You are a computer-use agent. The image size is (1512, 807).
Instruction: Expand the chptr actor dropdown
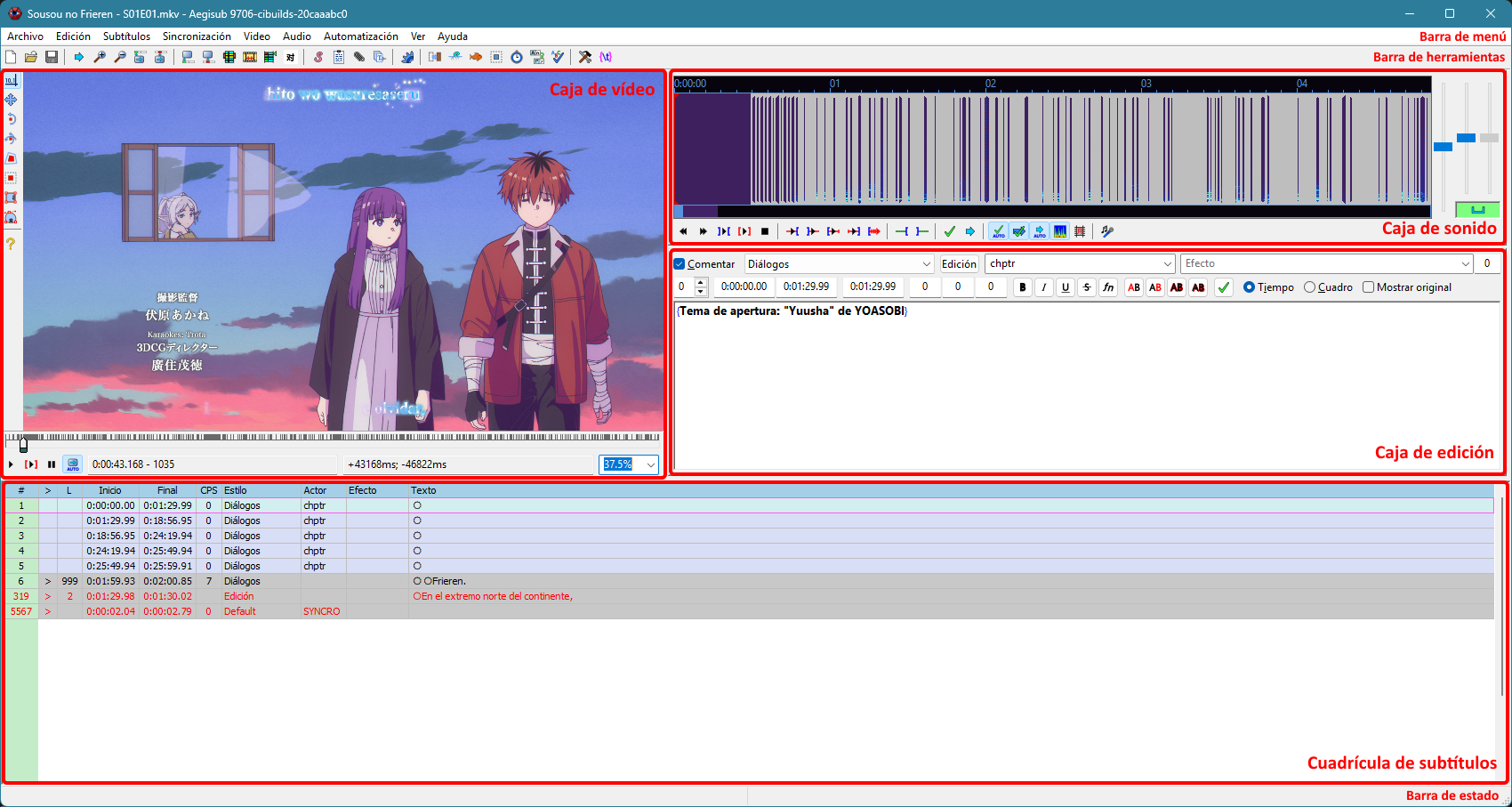1081,263
